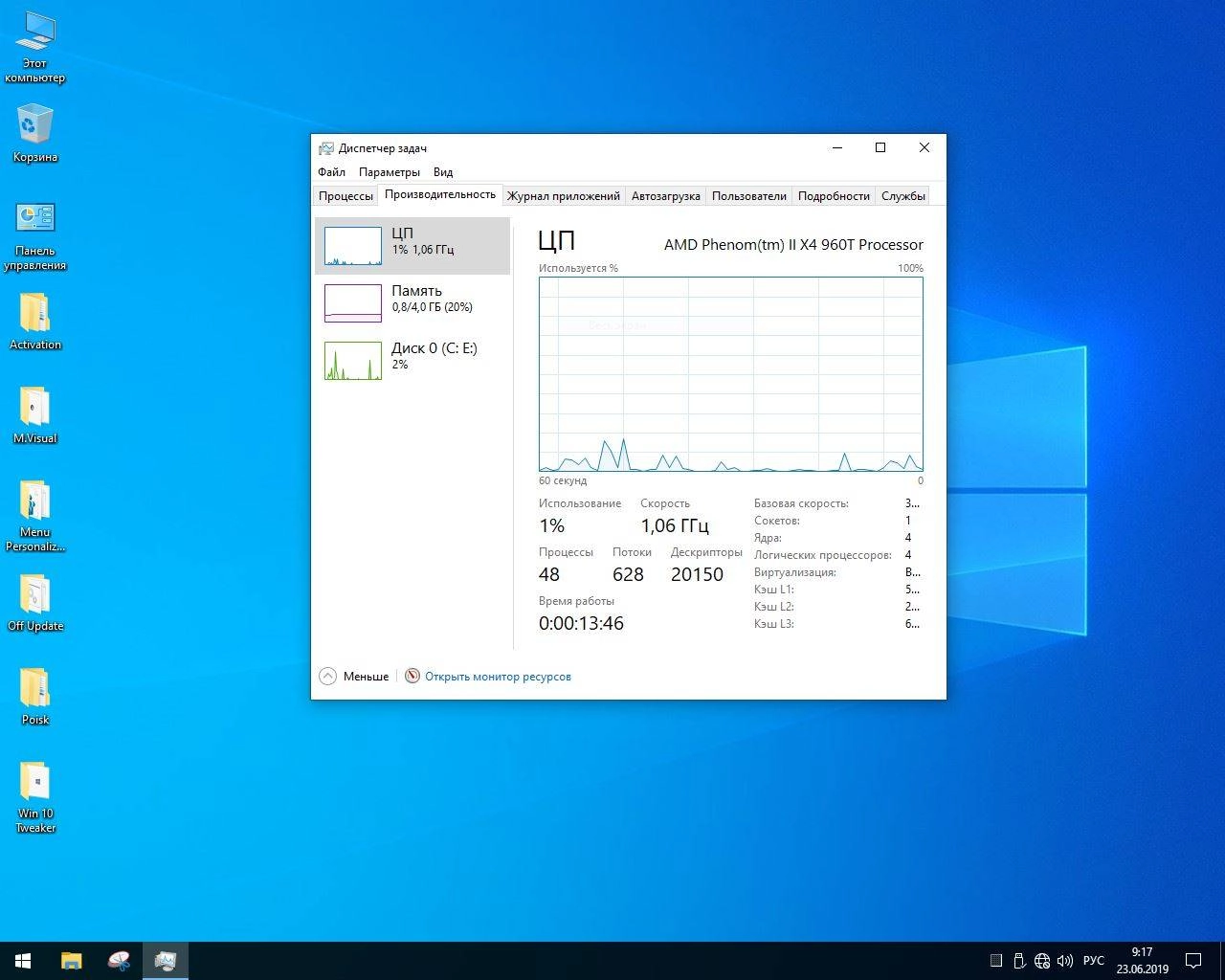
Task: Switch to the Пользователи tab
Action: (749, 196)
